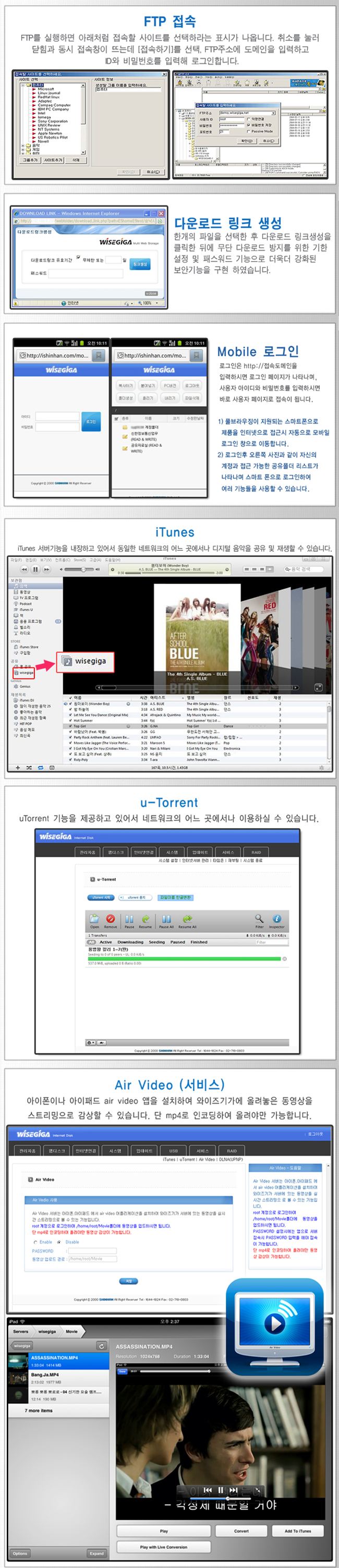Click the Play with Live Conversion button
This screenshot has height=1568, width=339.
click(x=163, y=1547)
